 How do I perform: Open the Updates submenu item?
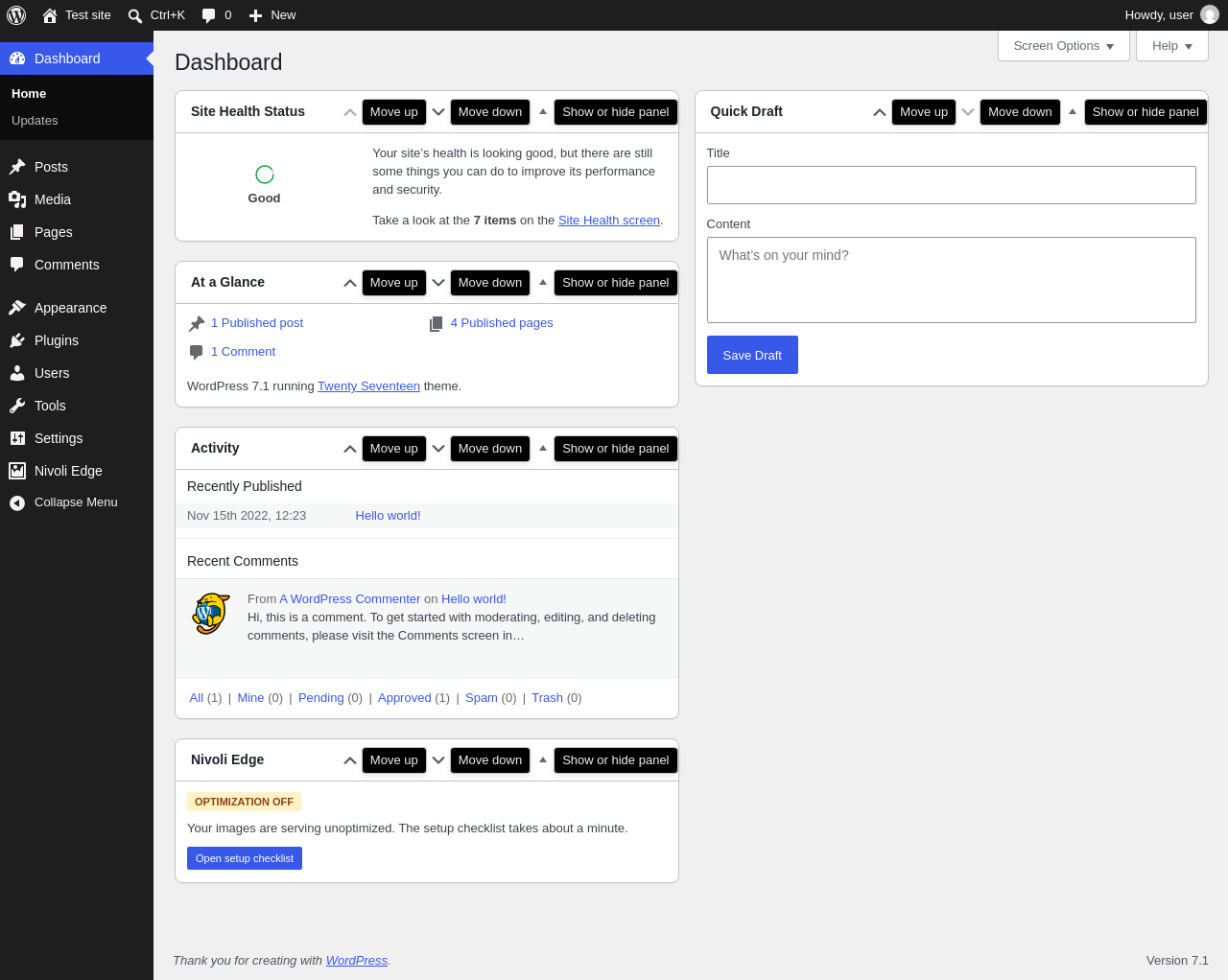[35, 121]
